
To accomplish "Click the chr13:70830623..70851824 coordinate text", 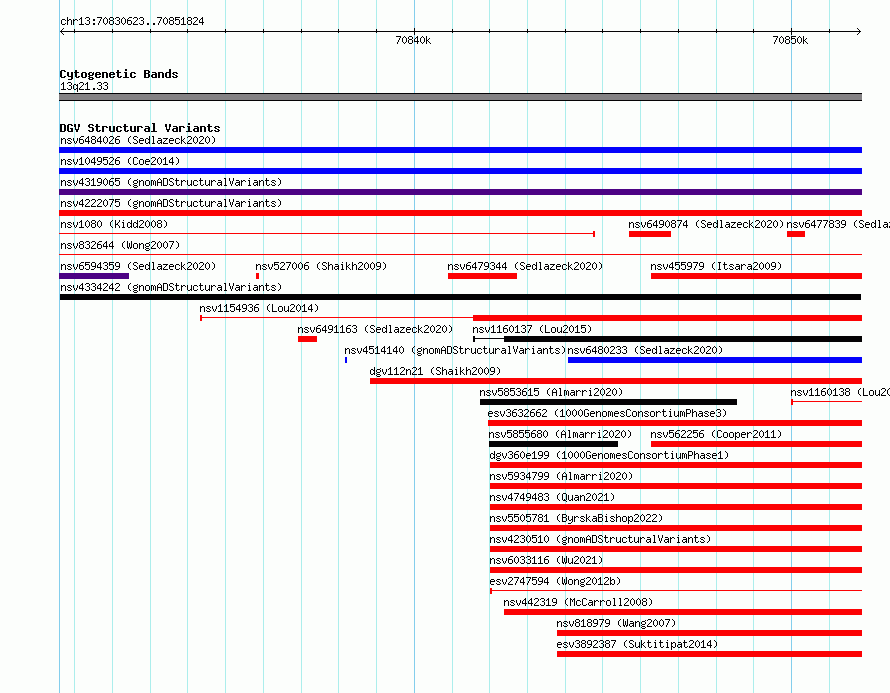I will click(x=132, y=21).
